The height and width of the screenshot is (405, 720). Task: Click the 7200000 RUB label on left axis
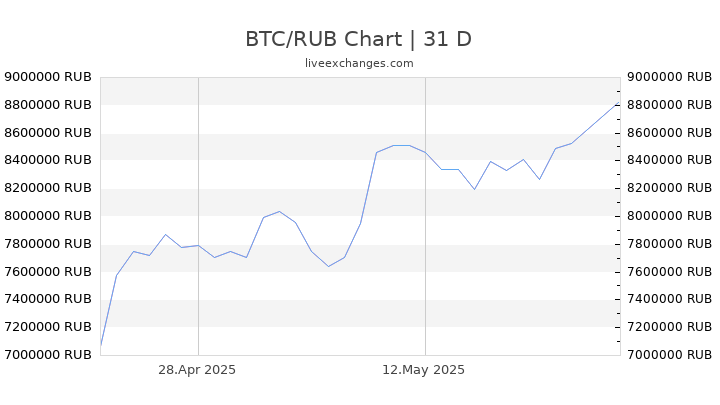coord(48,327)
